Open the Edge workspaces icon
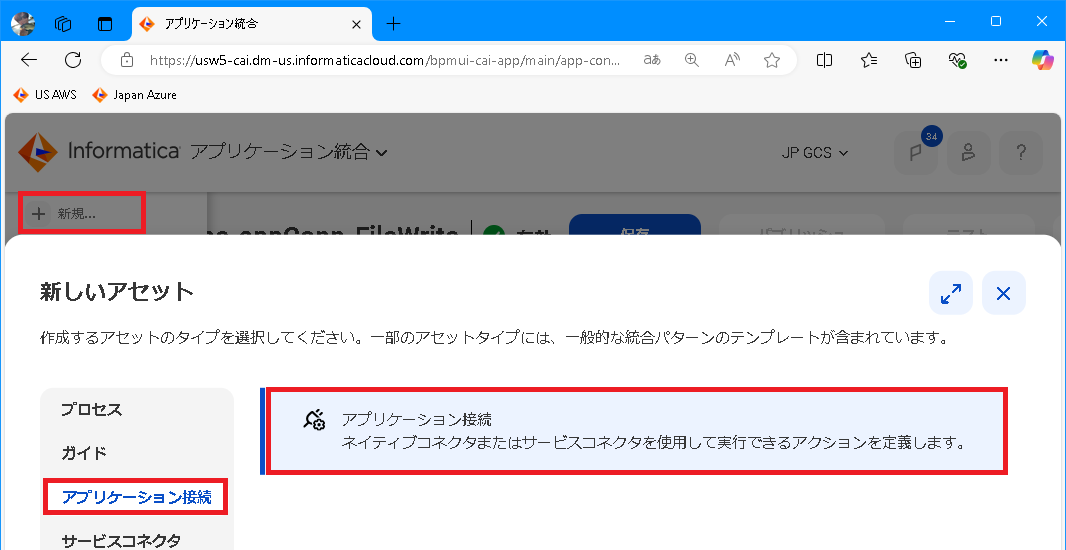 63,24
